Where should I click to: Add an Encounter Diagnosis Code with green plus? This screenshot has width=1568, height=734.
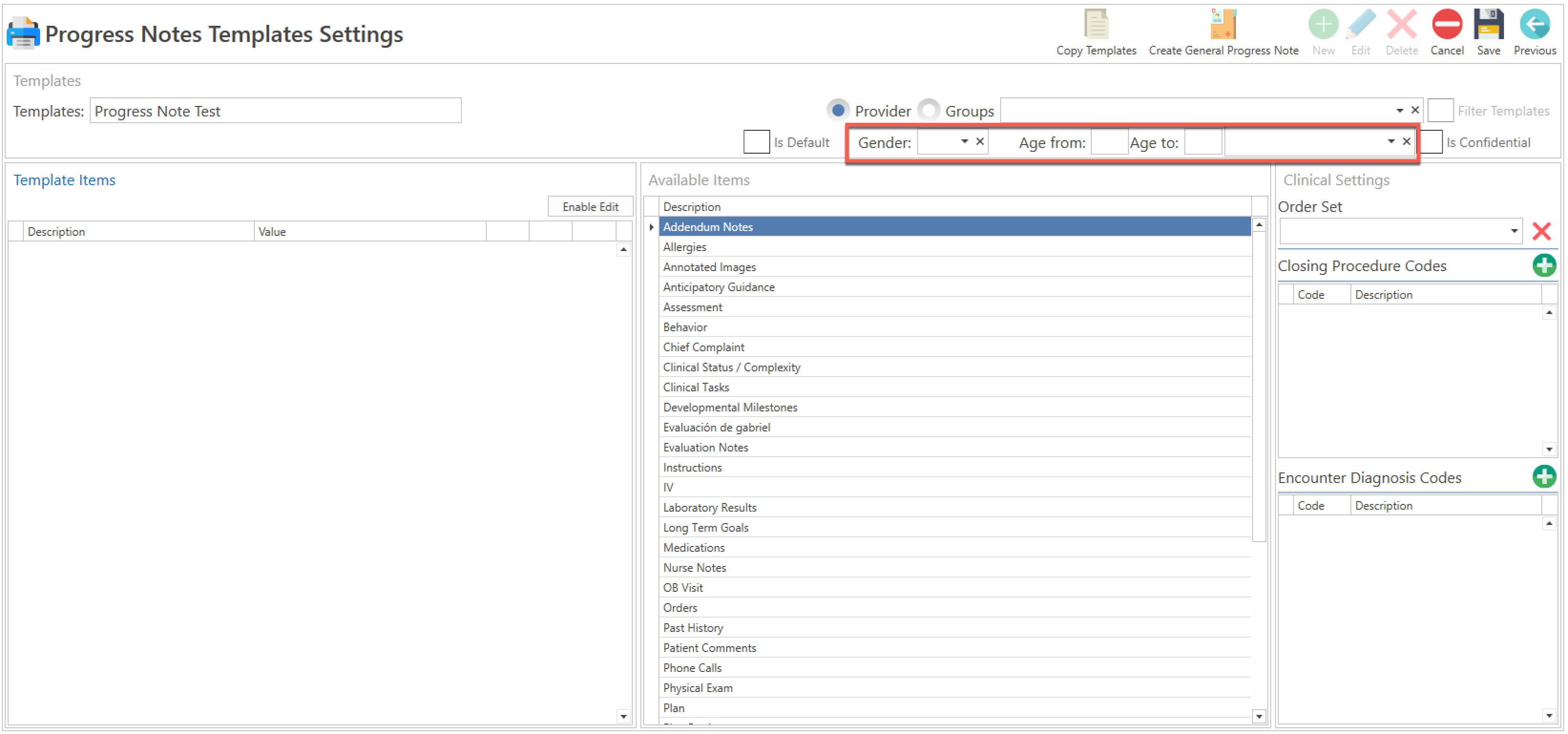pyautogui.click(x=1544, y=477)
